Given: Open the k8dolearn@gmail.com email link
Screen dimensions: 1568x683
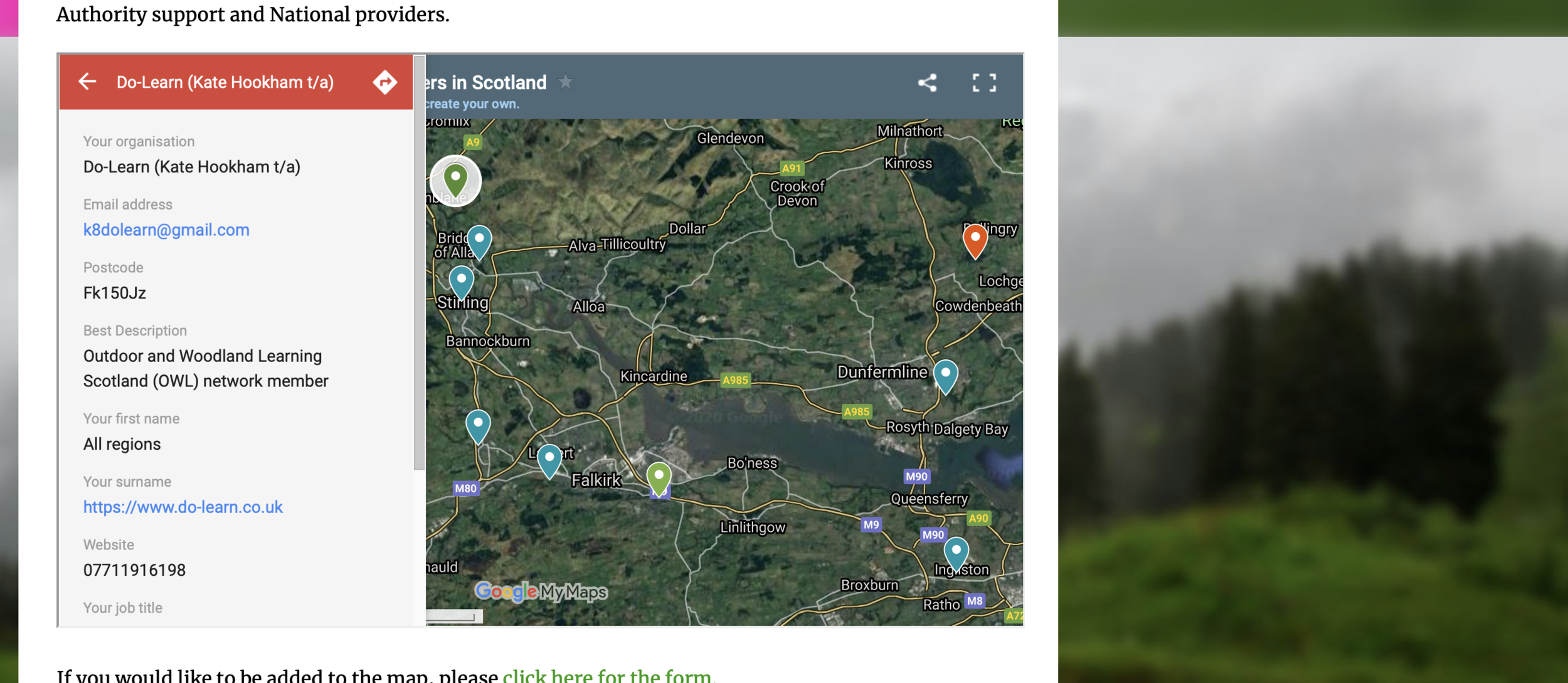Looking at the screenshot, I should click(166, 230).
